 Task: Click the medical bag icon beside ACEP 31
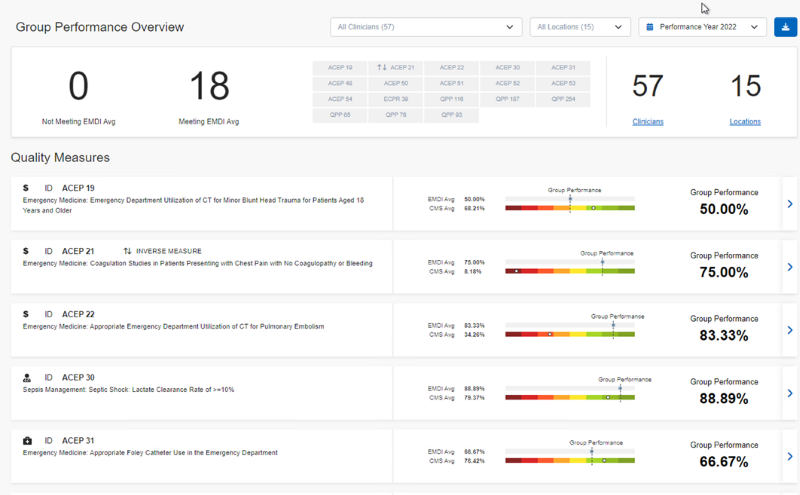pos(27,441)
